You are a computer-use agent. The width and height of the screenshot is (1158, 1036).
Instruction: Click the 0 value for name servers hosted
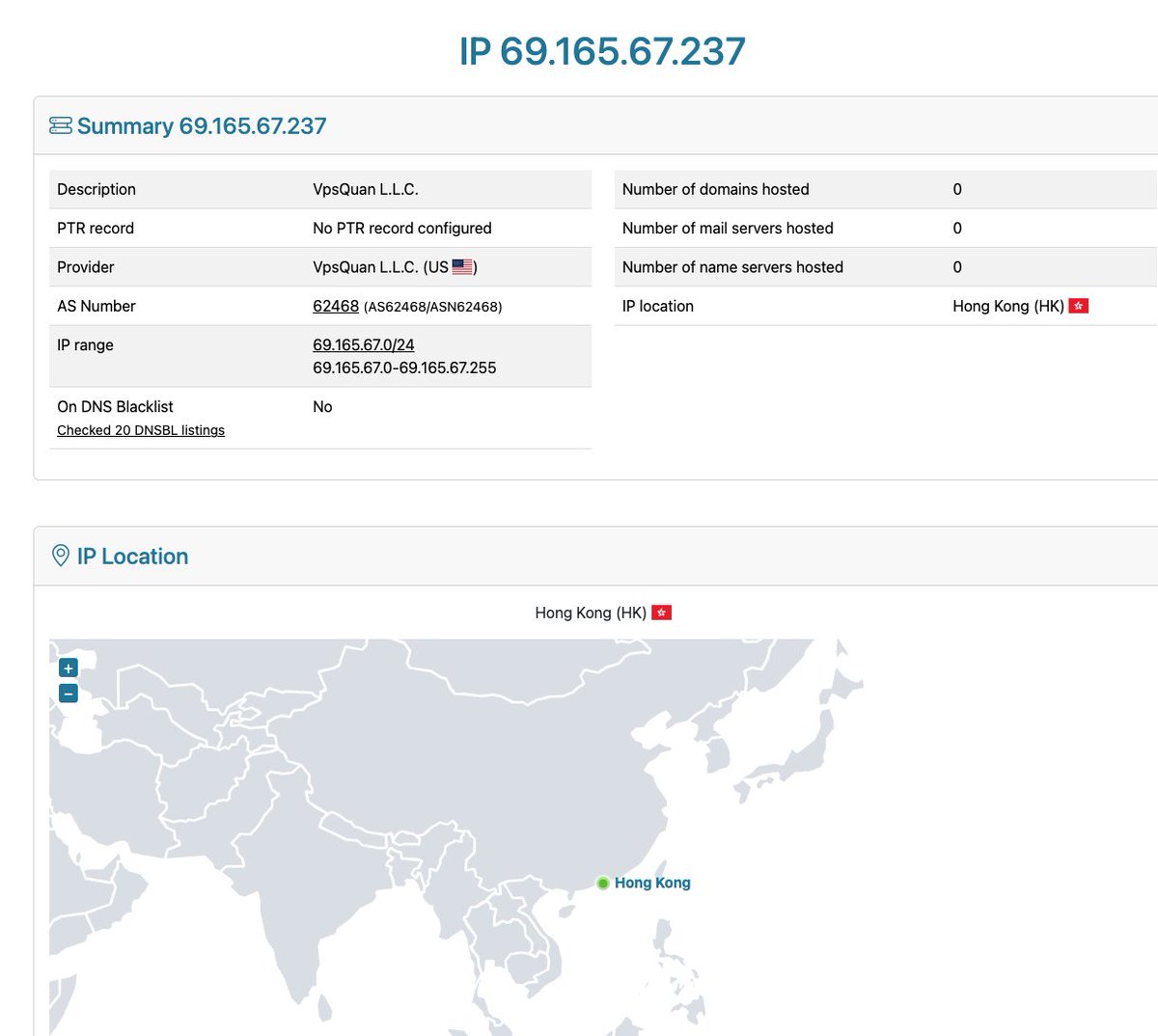(x=957, y=267)
